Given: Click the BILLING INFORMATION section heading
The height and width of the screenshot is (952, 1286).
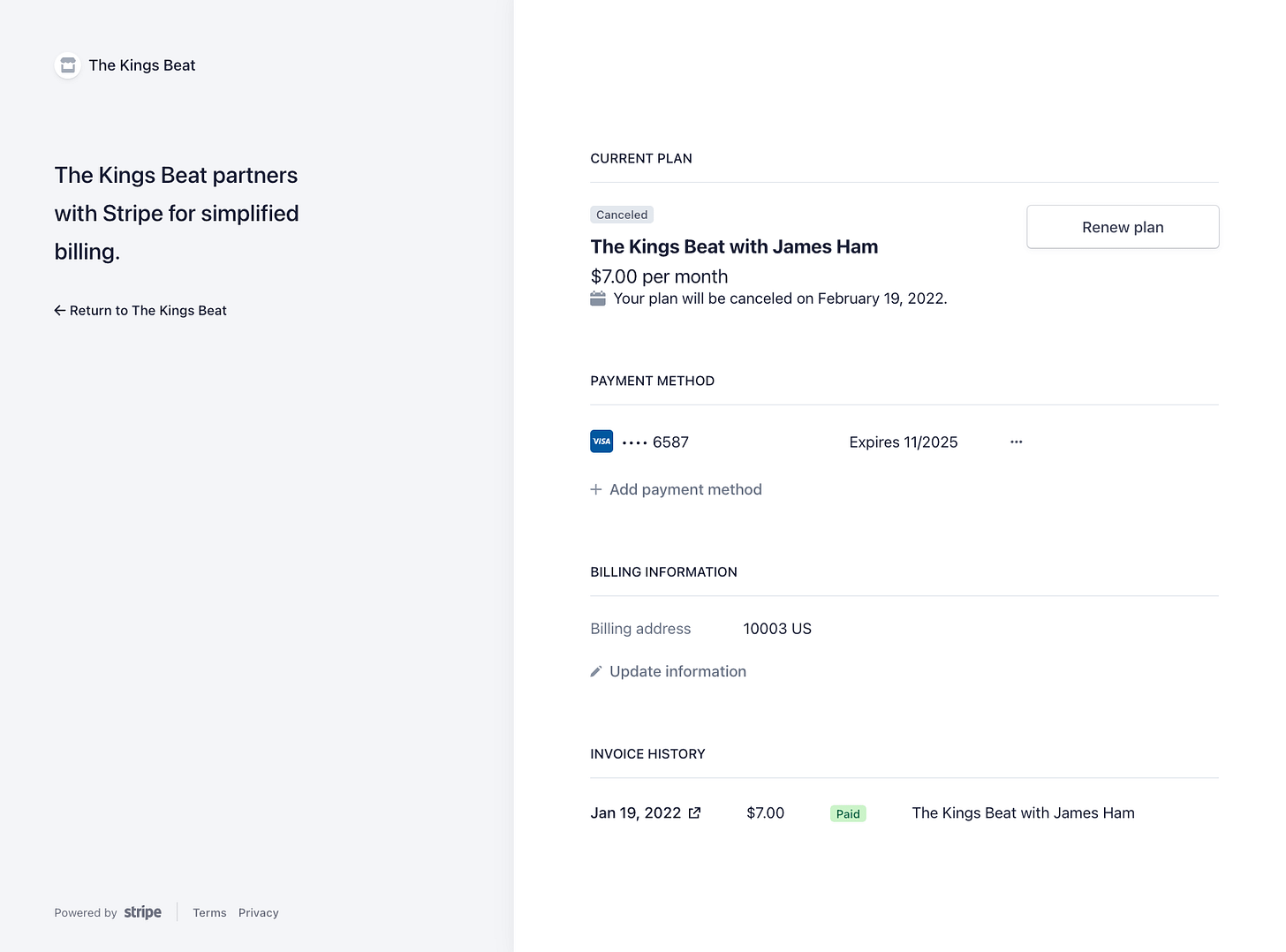Looking at the screenshot, I should click(664, 572).
